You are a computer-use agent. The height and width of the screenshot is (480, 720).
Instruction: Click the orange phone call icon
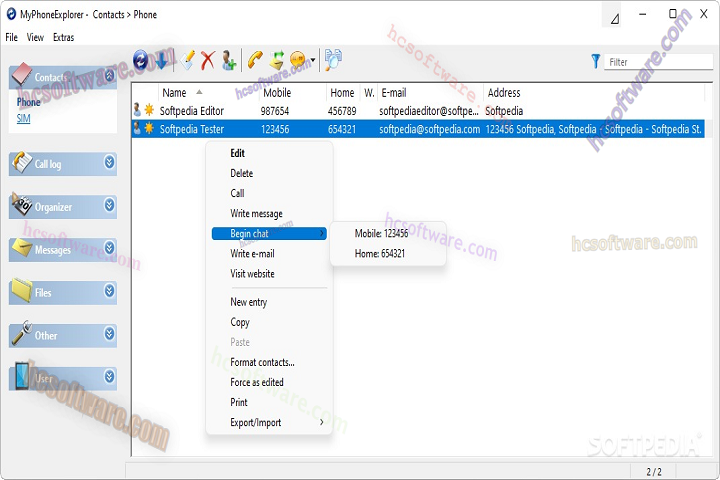255,60
